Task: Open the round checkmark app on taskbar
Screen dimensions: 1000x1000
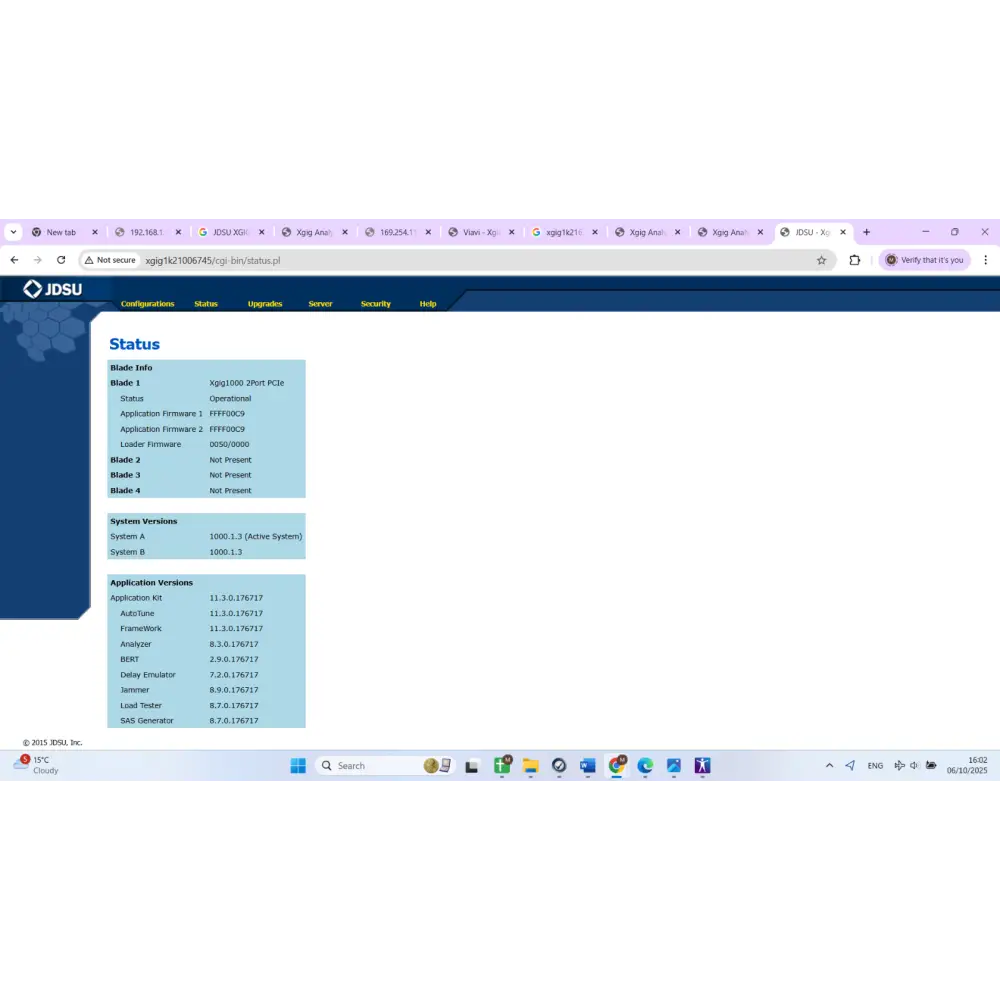Action: [x=559, y=765]
